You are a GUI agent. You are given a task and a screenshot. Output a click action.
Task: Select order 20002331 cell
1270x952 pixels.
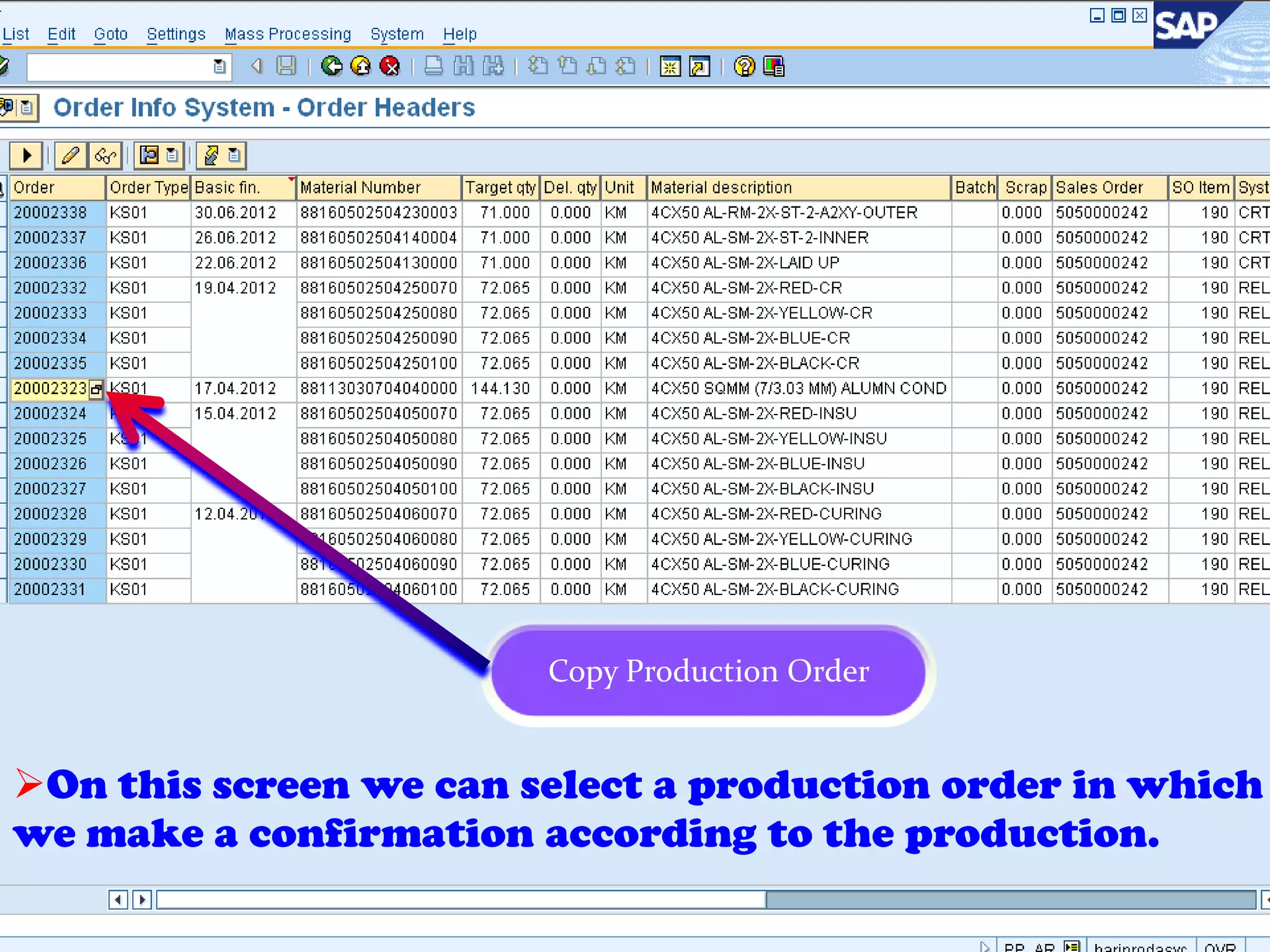tap(57, 589)
